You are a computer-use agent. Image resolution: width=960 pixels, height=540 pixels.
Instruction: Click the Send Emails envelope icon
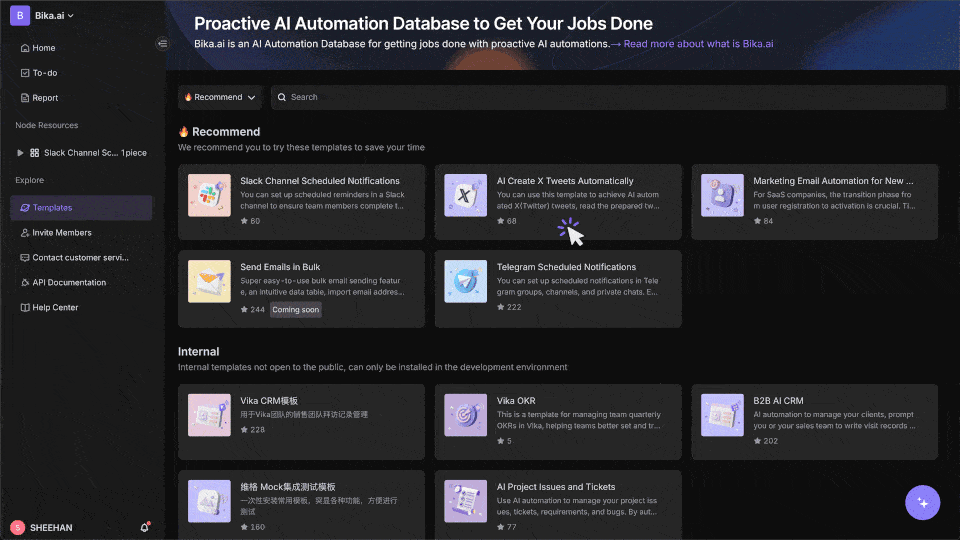pos(209,282)
